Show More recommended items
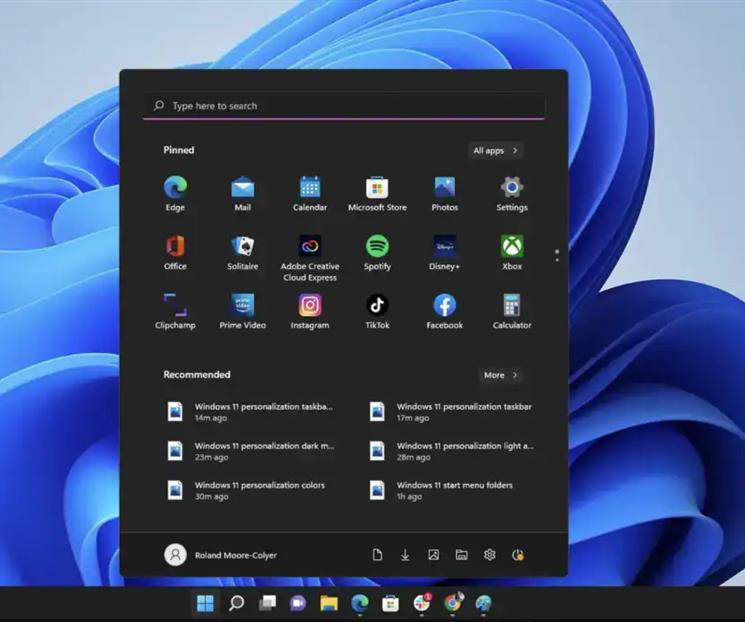 pyautogui.click(x=501, y=375)
